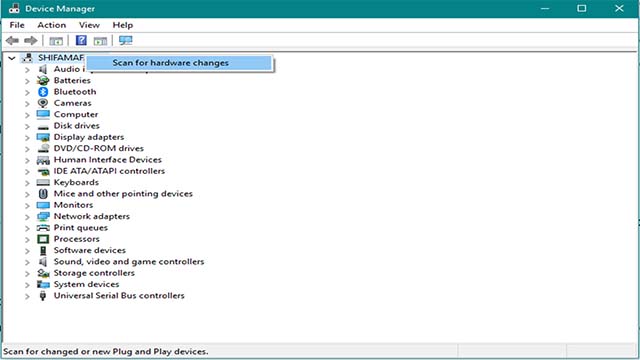
Task: Click the Bluetooth category icon
Action: pyautogui.click(x=43, y=92)
